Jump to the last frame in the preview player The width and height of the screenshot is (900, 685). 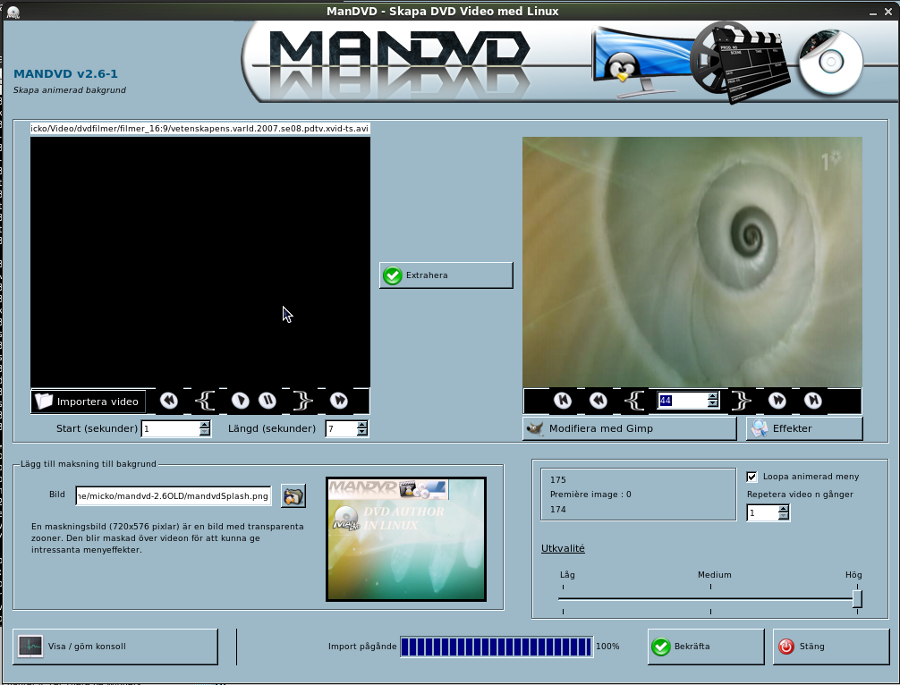click(x=813, y=401)
